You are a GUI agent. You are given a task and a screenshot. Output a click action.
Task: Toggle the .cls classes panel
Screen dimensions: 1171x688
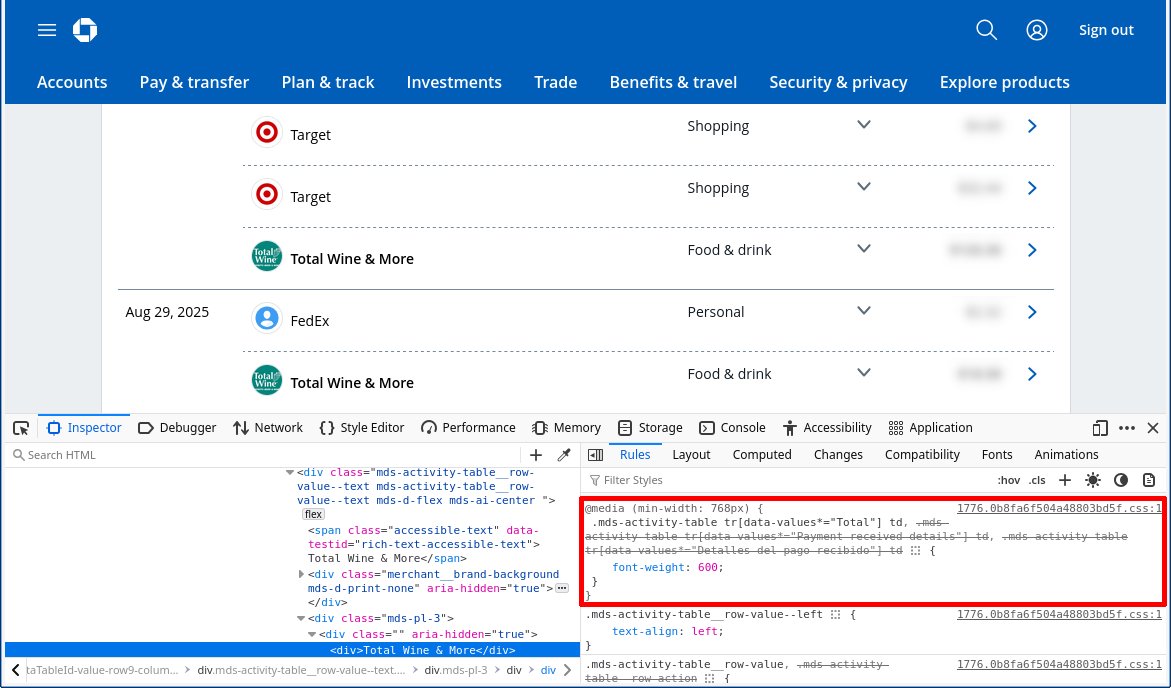[x=1037, y=480]
